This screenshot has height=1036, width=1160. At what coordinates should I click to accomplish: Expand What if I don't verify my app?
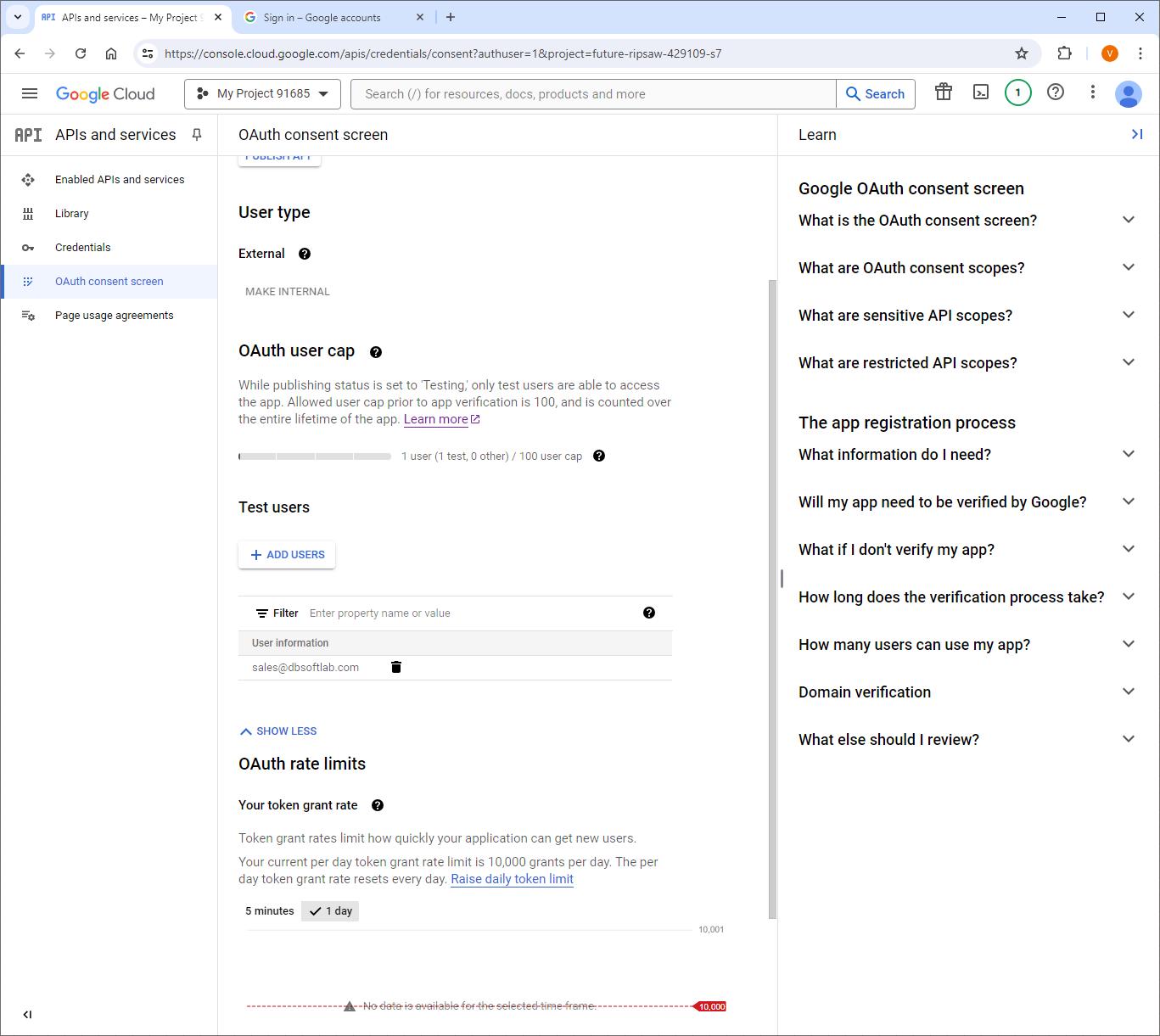[x=967, y=550]
